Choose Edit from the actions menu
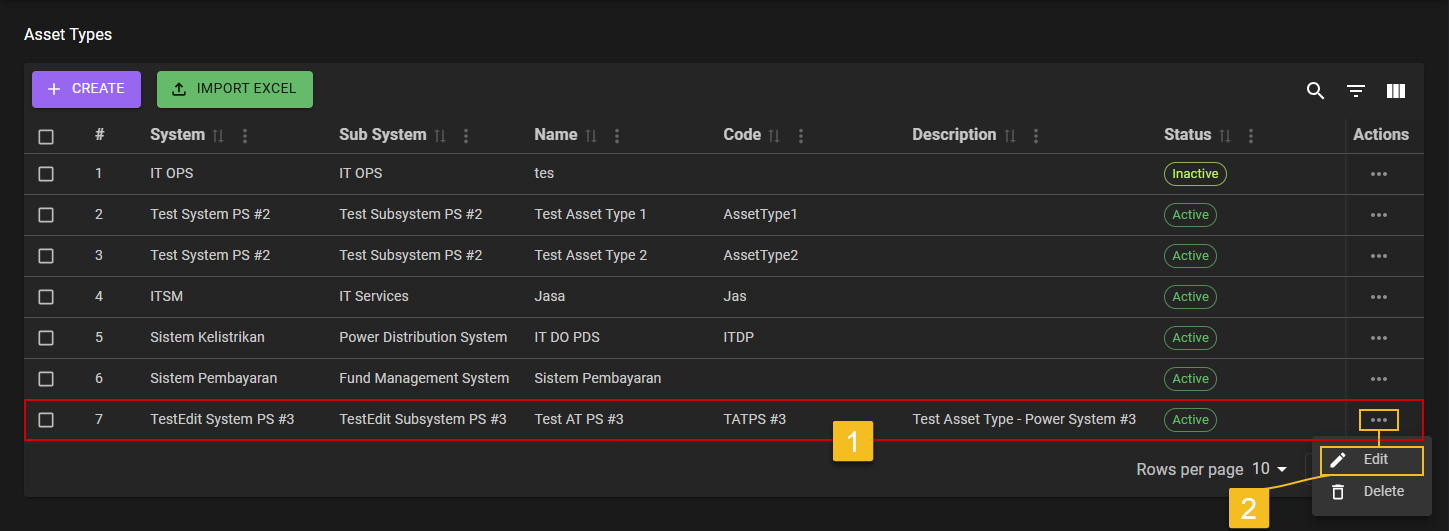The image size is (1449, 531). 1371,460
